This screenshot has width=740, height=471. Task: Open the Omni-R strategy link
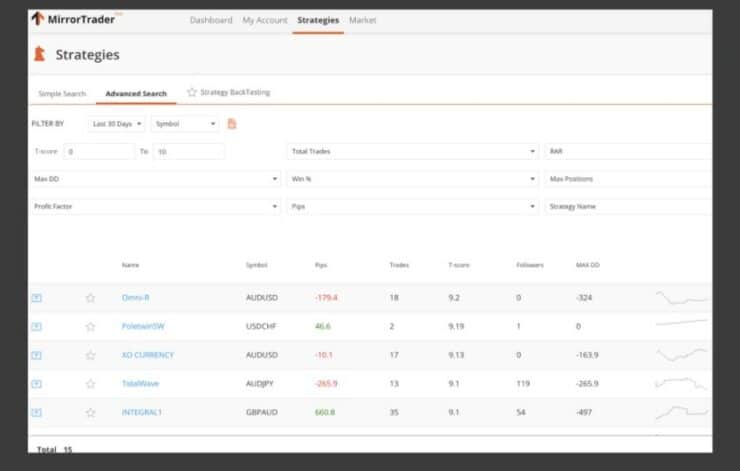coord(135,298)
